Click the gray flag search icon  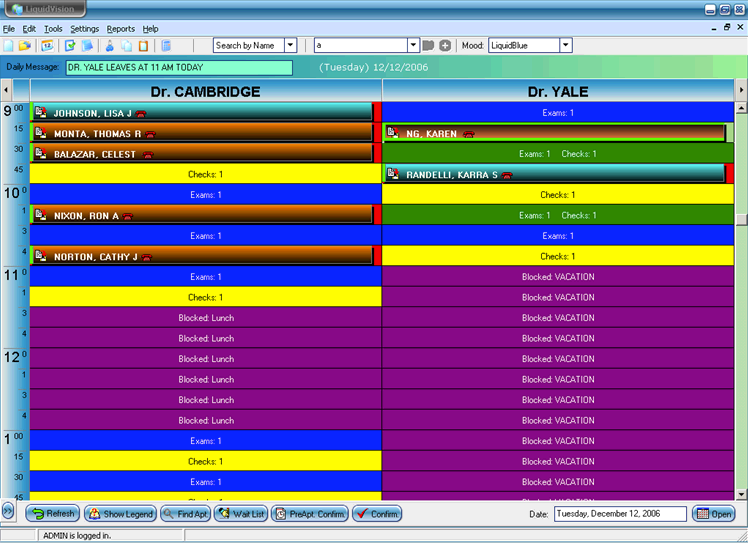pos(428,45)
